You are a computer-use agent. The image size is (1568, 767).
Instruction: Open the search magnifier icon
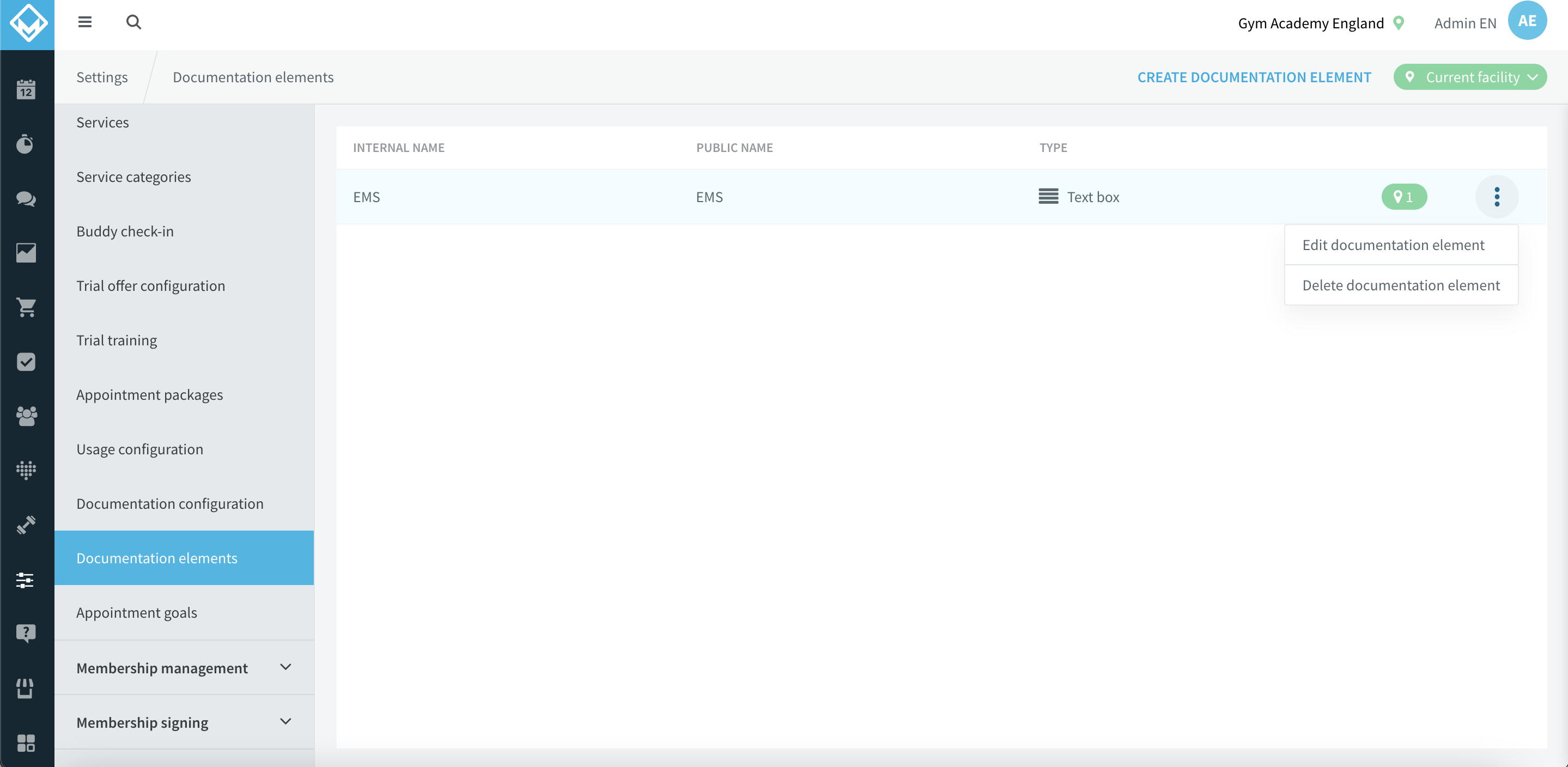[133, 22]
